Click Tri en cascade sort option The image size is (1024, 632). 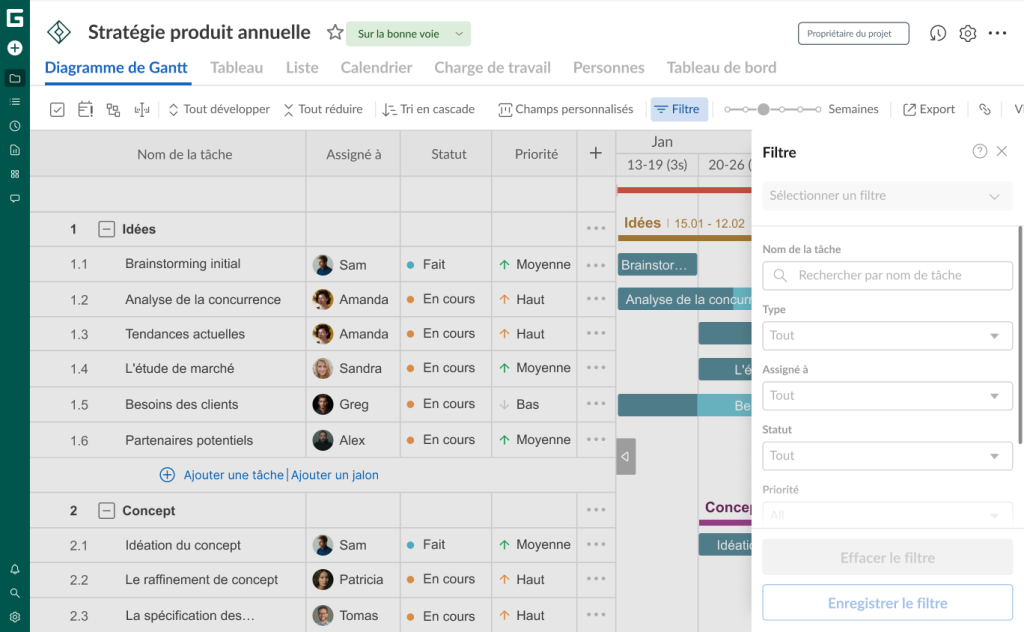[x=428, y=110]
